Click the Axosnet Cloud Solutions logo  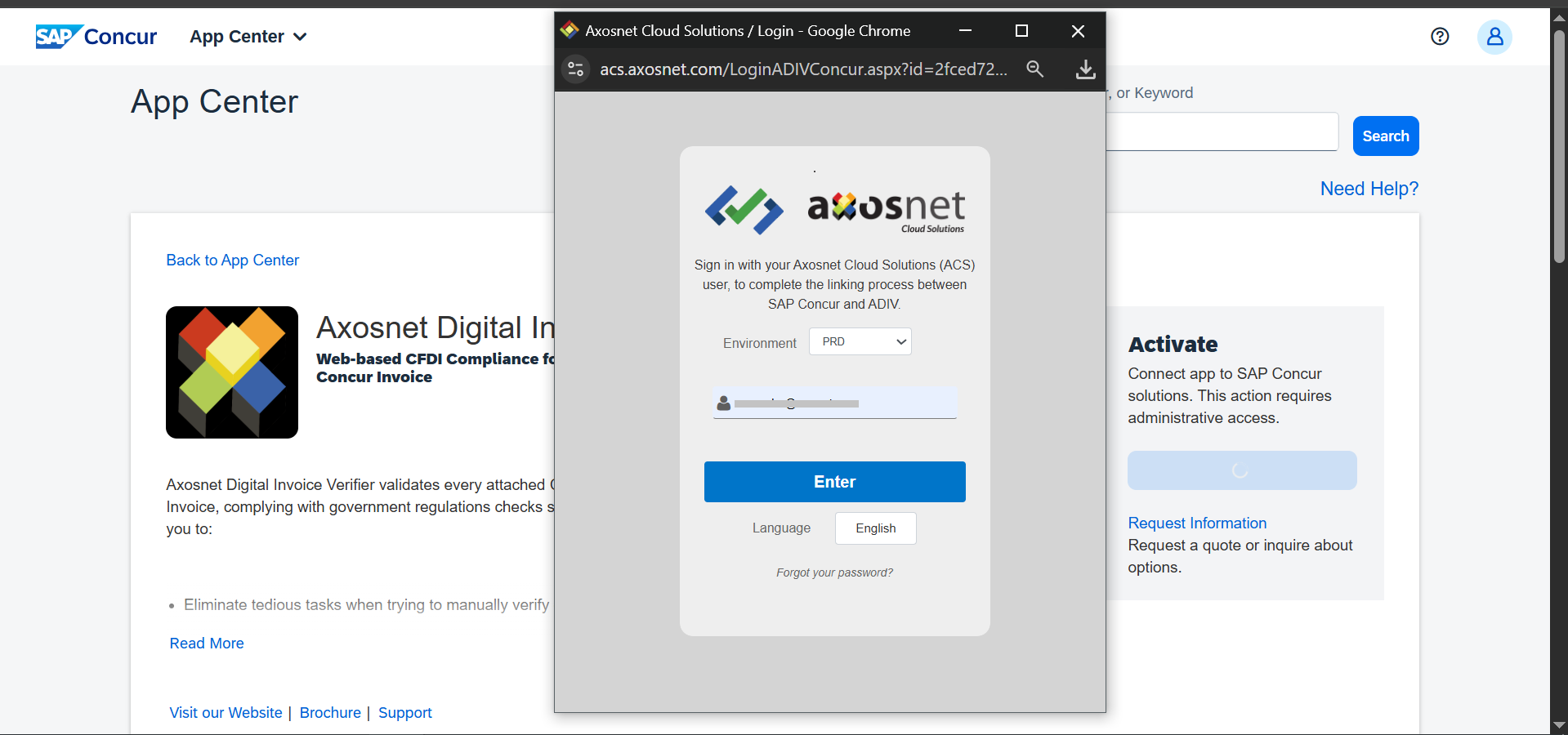point(834,209)
